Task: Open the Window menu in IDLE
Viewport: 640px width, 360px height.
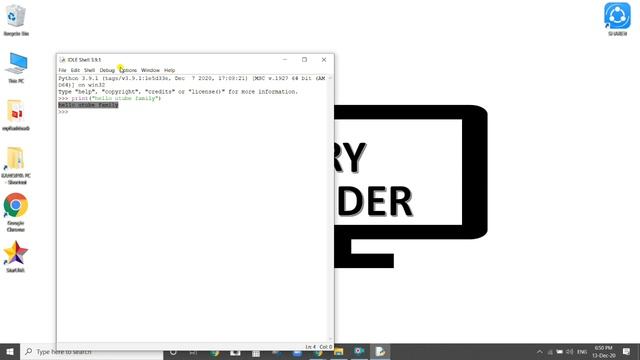Action: [150, 70]
